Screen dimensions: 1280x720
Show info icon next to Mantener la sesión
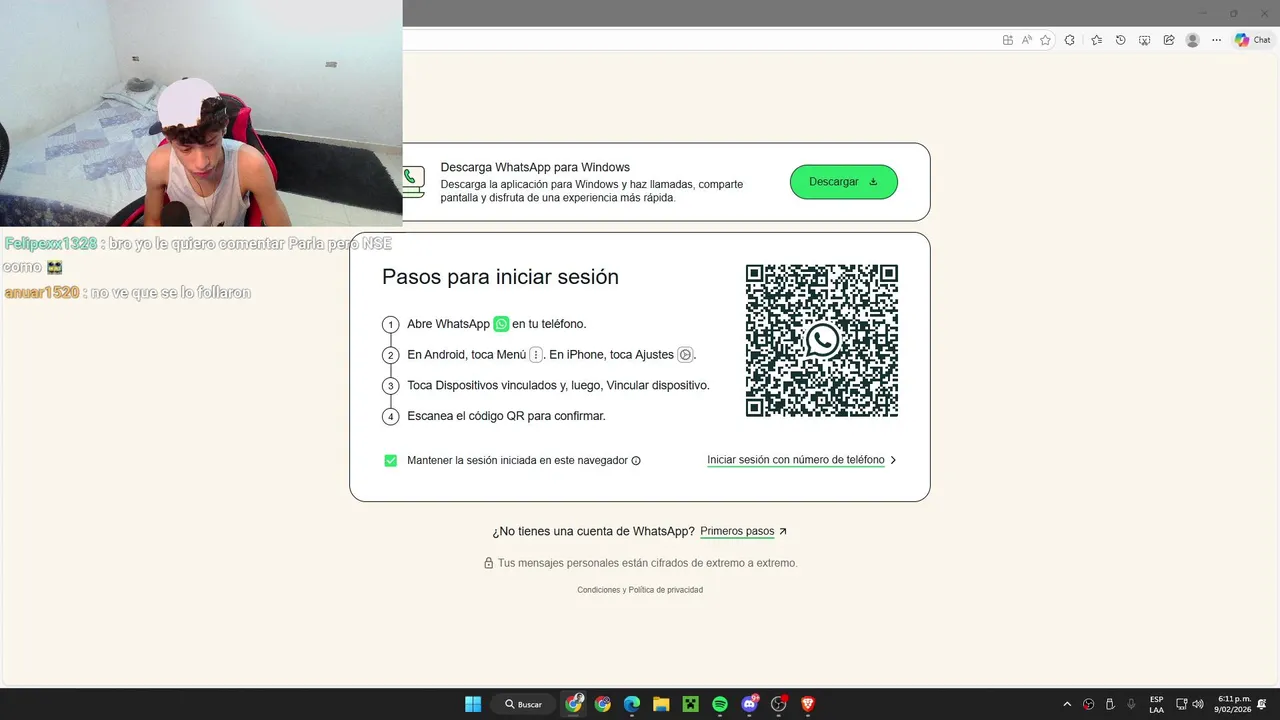[636, 461]
